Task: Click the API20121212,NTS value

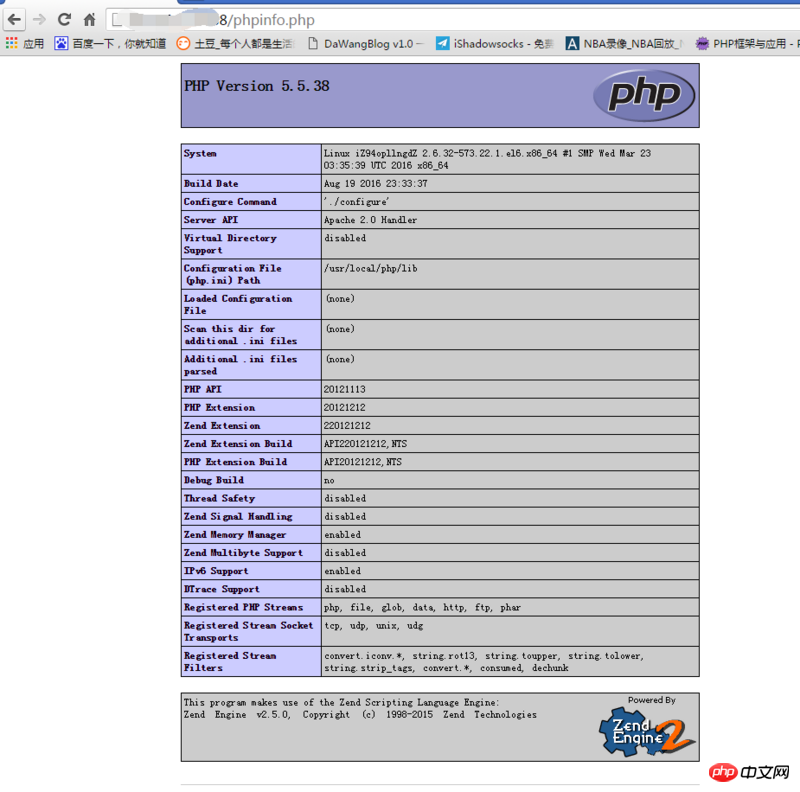Action: click(363, 462)
